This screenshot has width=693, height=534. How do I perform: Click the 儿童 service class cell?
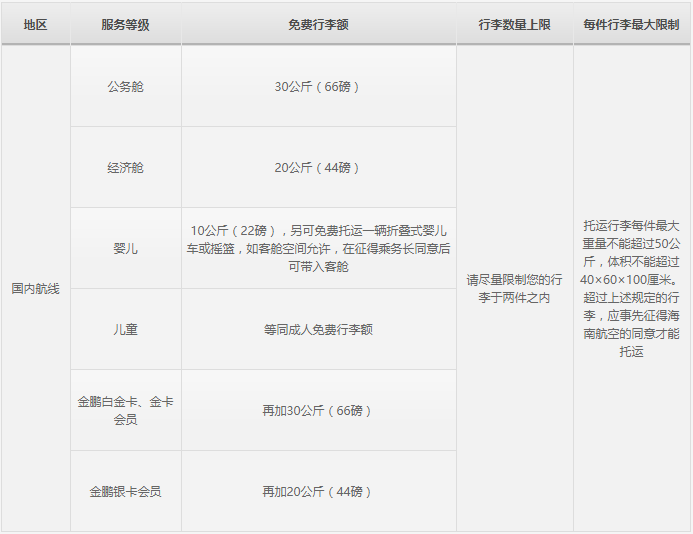click(x=126, y=329)
